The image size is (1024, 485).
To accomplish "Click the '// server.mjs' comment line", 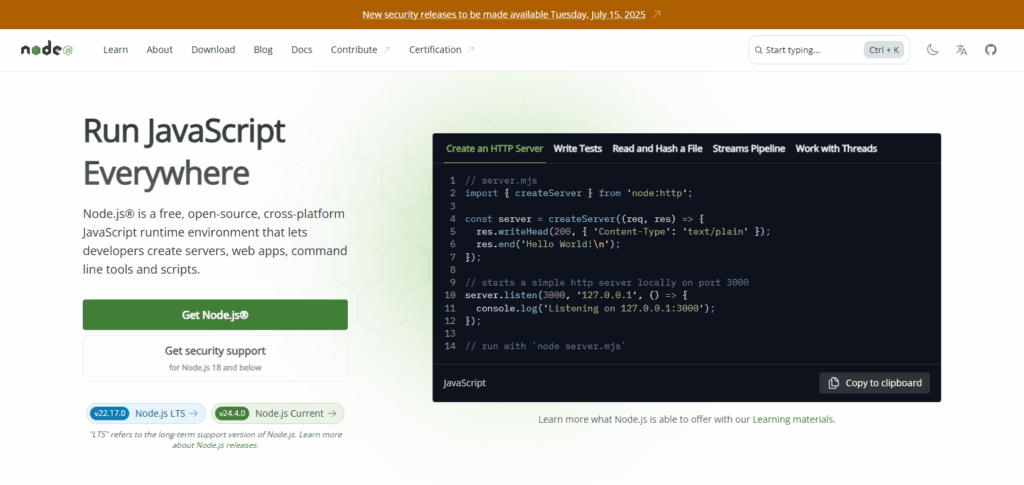I will pos(501,180).
